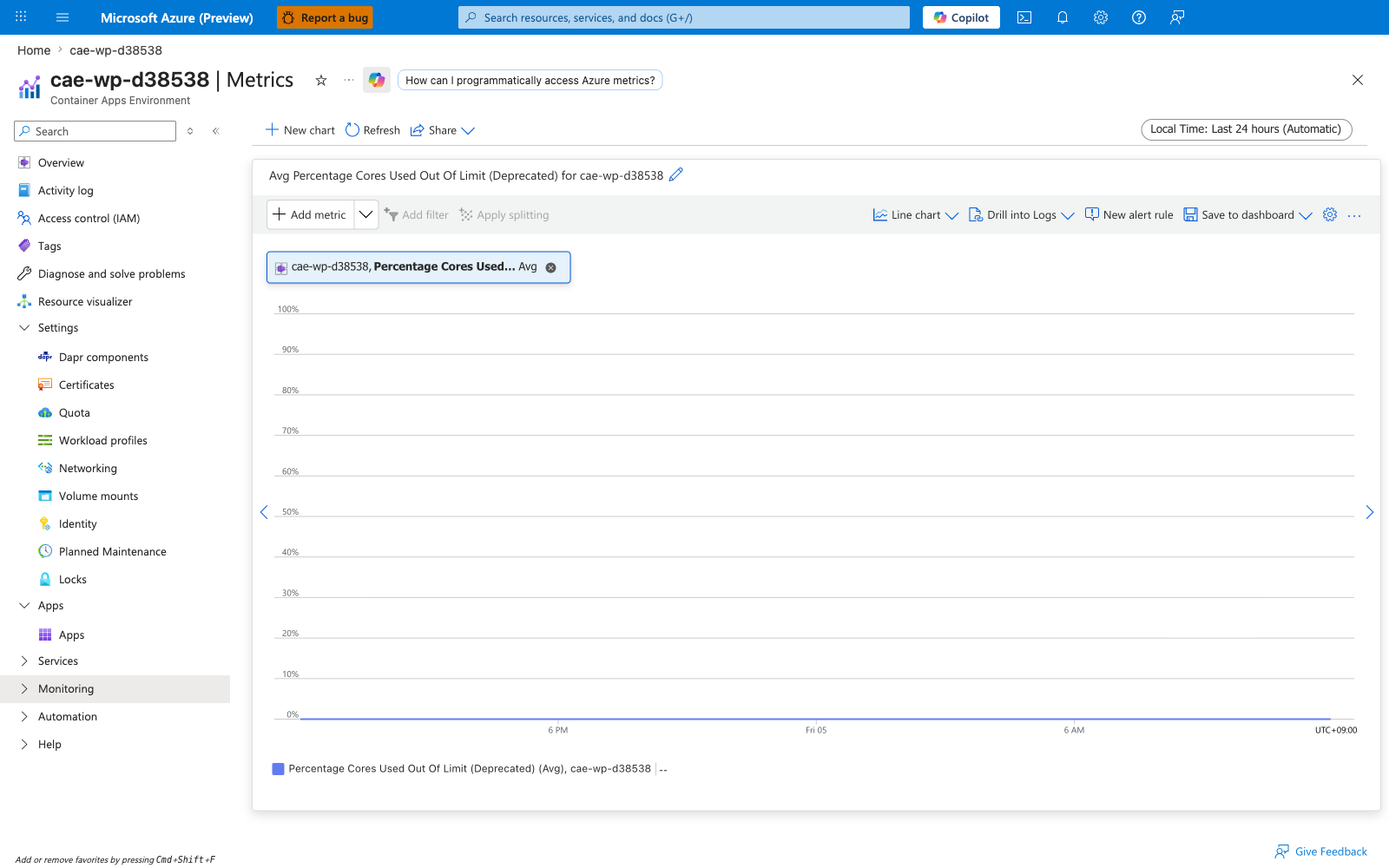Screen dimensions: 1389x868
Task: Go to previous time range arrow
Action: (264, 512)
